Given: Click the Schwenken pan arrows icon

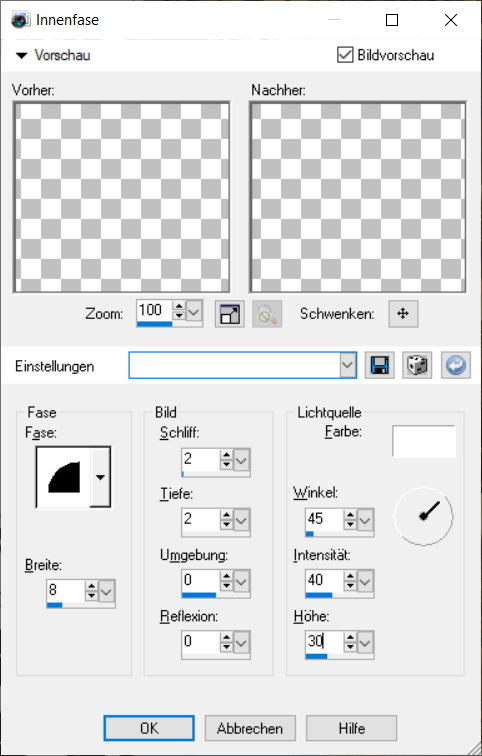Looking at the screenshot, I should pyautogui.click(x=403, y=314).
